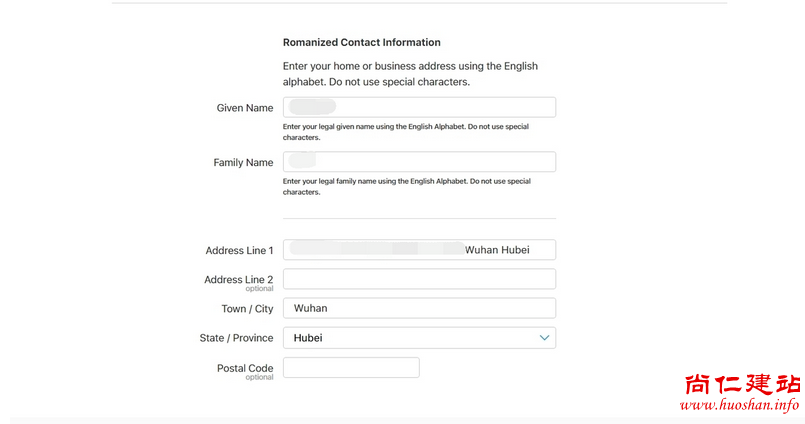Click the "Family Name" field label
The height and width of the screenshot is (424, 805).
(243, 163)
